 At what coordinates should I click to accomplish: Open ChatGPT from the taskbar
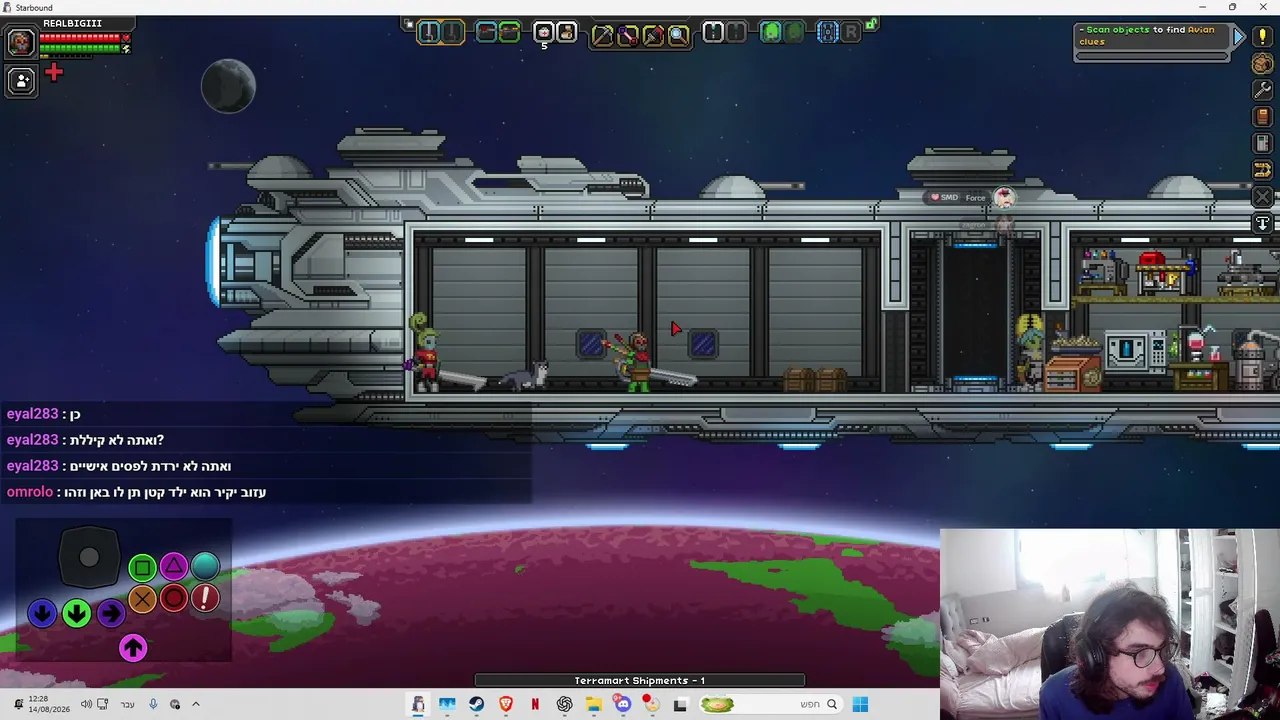[x=565, y=704]
